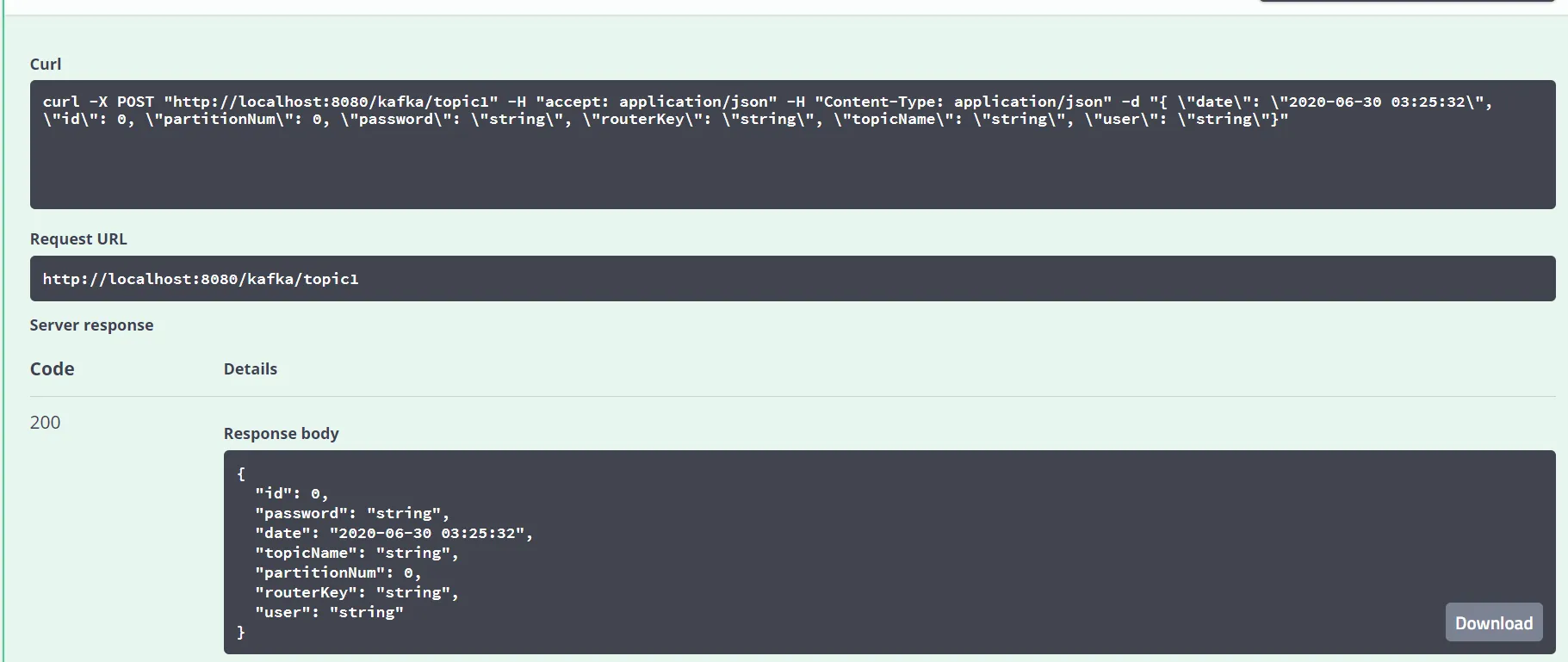The height and width of the screenshot is (662, 1568).
Task: Click the Request URL text box
Action: (792, 279)
